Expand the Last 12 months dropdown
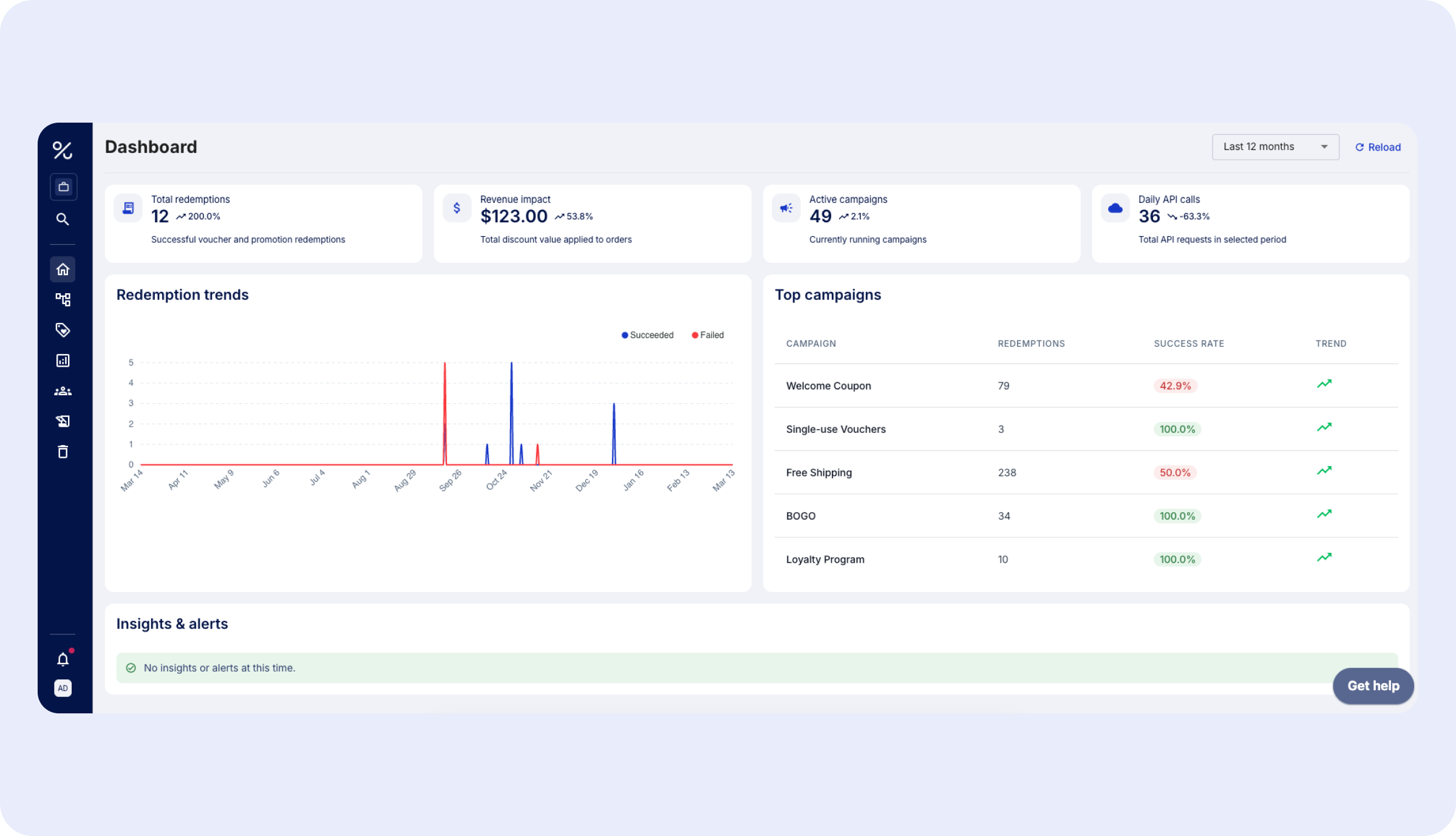 [x=1275, y=147]
